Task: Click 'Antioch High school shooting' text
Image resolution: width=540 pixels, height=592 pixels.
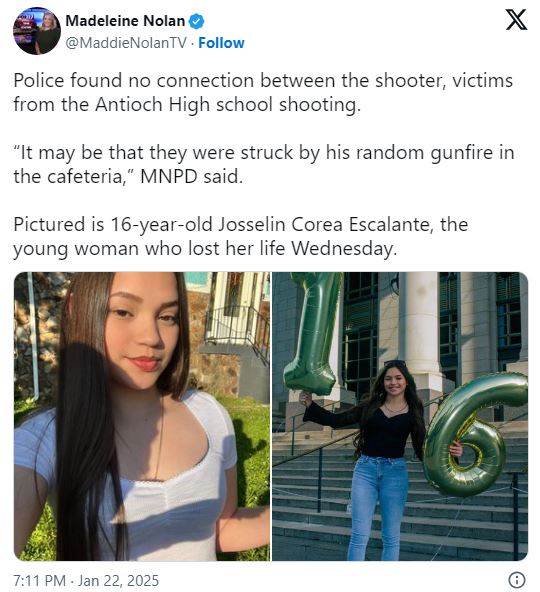Action: click(x=228, y=105)
